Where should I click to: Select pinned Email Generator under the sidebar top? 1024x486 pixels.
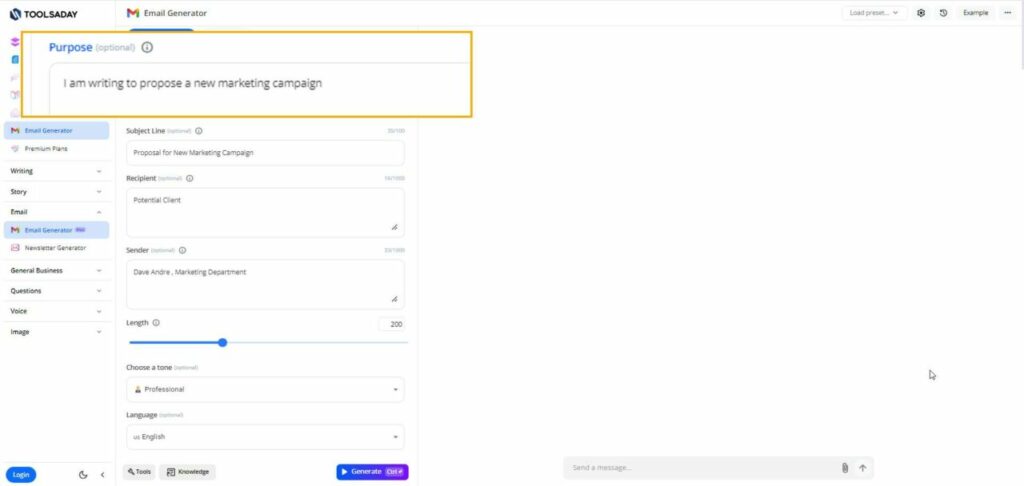point(57,131)
